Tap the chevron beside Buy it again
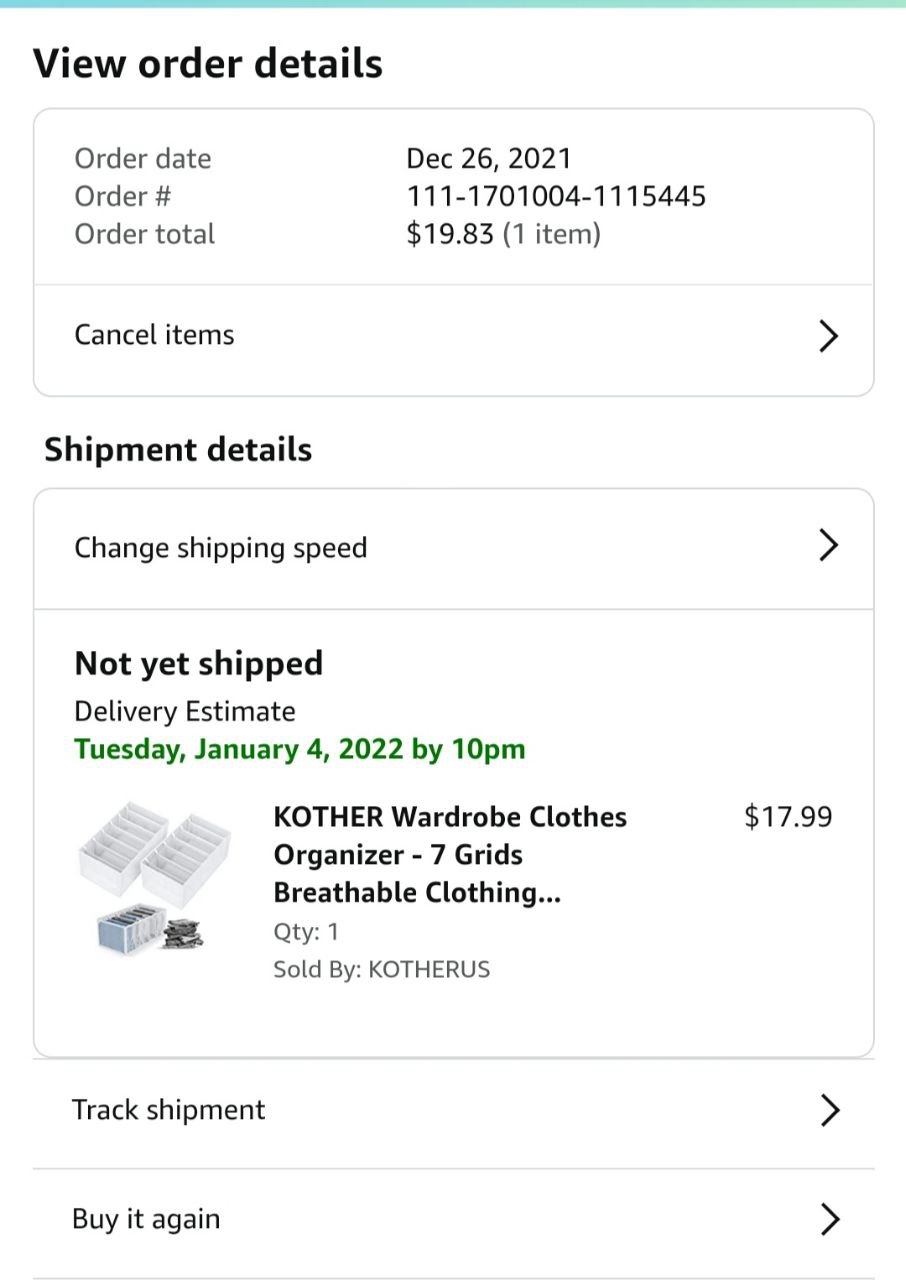 click(829, 1220)
